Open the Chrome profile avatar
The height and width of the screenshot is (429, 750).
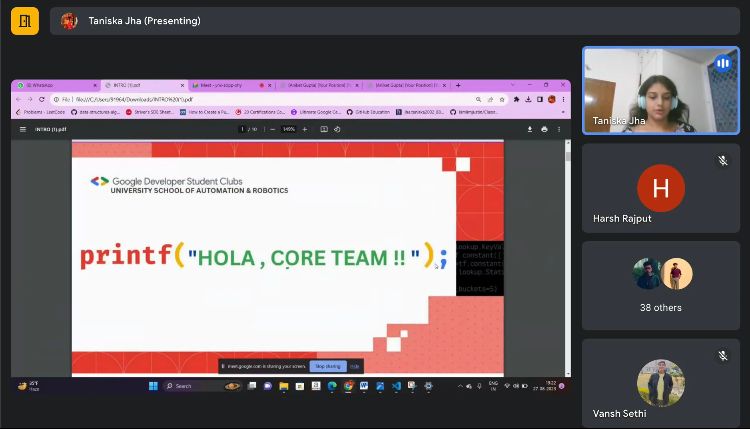coord(551,99)
